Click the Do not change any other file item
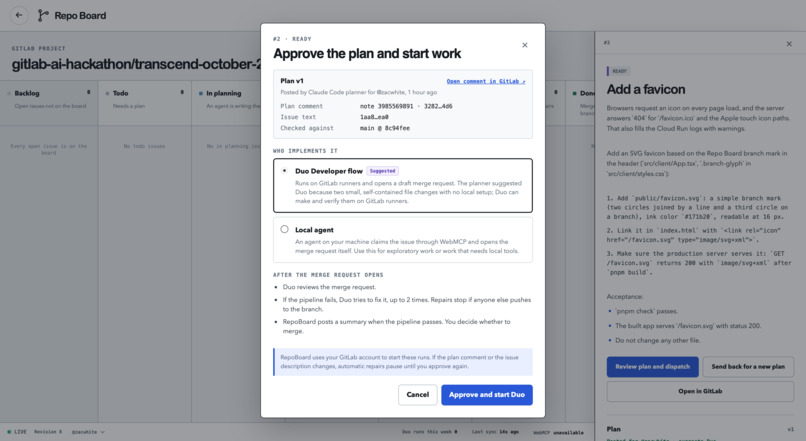The image size is (806, 441). tap(657, 340)
